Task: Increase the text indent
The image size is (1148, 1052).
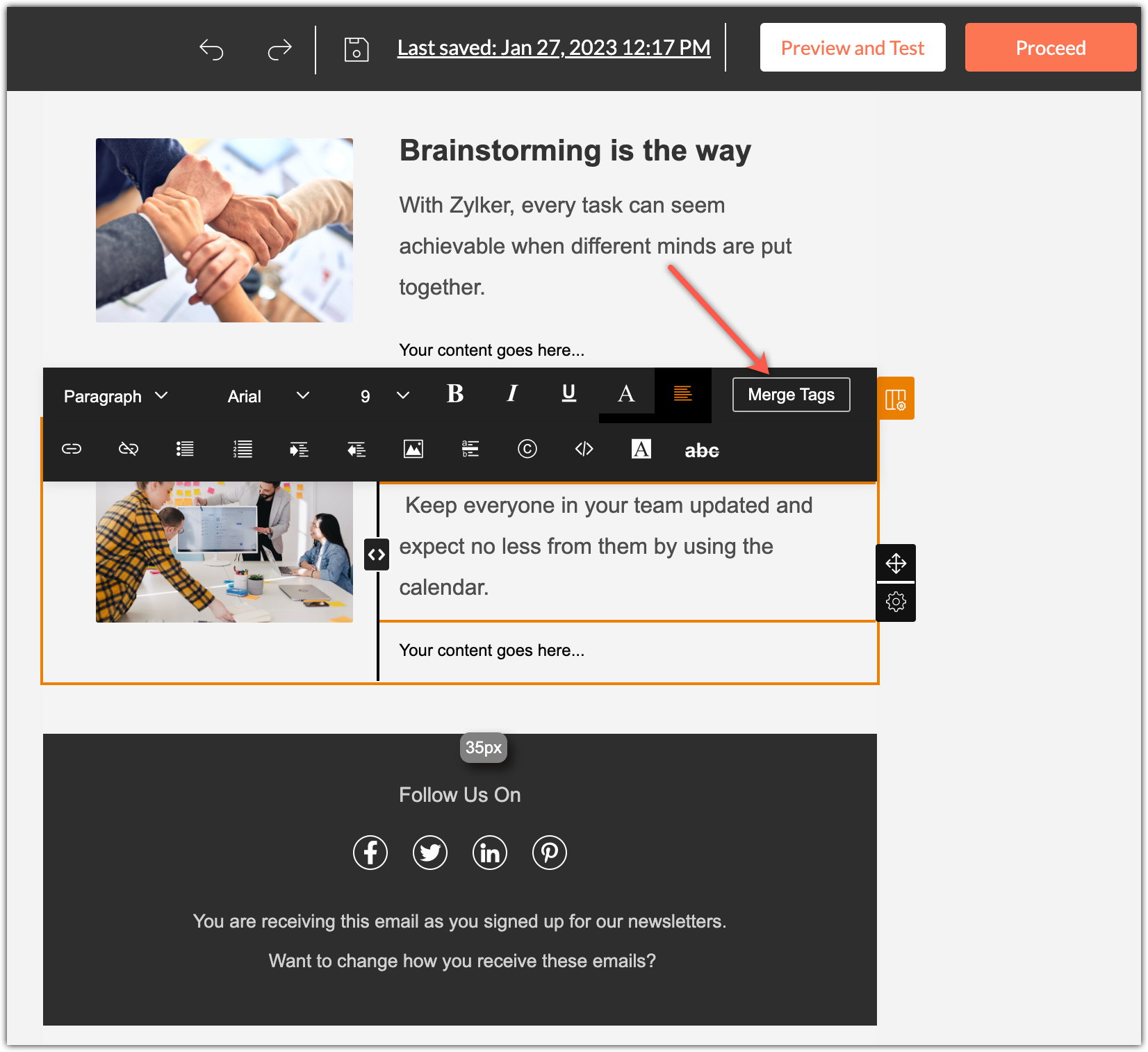Action: (x=300, y=450)
